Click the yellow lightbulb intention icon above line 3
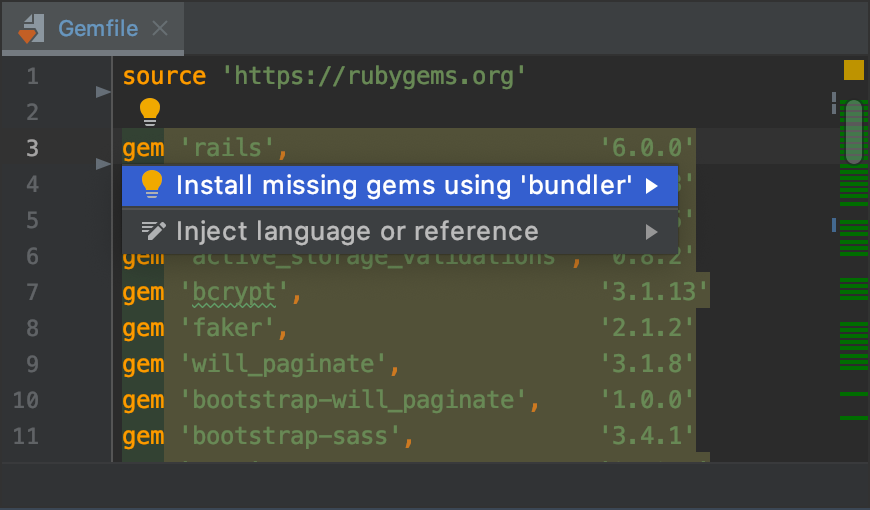 [150, 111]
